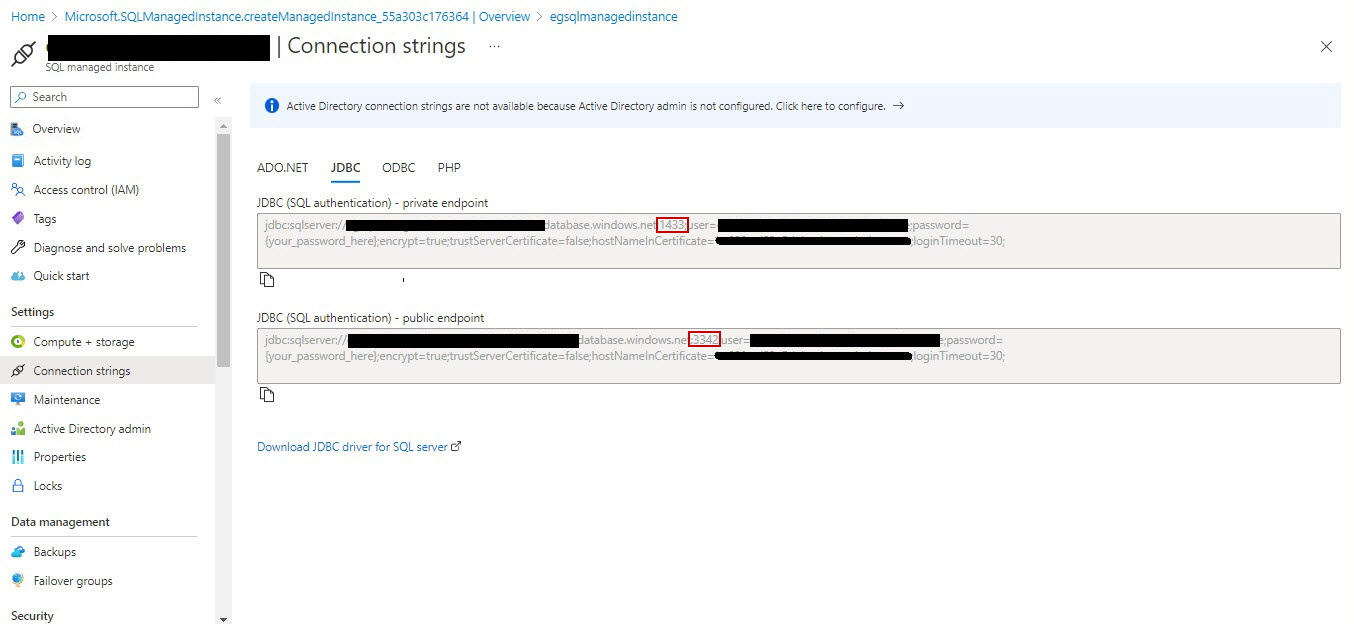Switch to the PHP tab
Viewport: 1354px width, 624px height.
[x=449, y=168]
